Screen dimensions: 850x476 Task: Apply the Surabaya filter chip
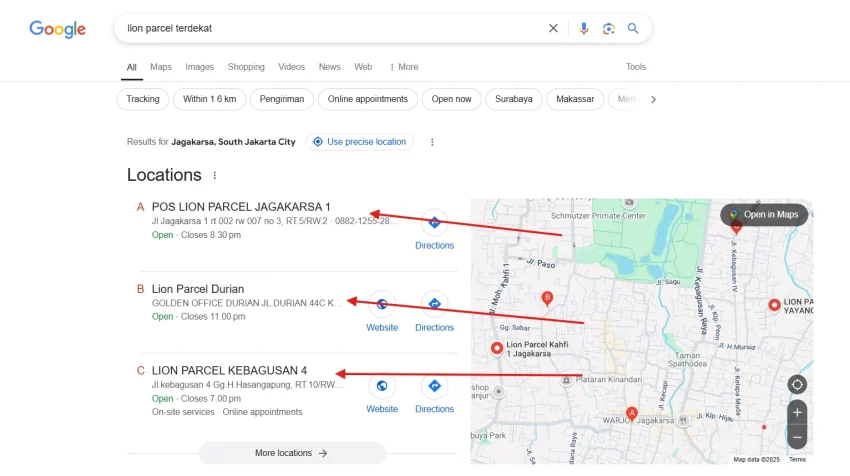coord(513,99)
